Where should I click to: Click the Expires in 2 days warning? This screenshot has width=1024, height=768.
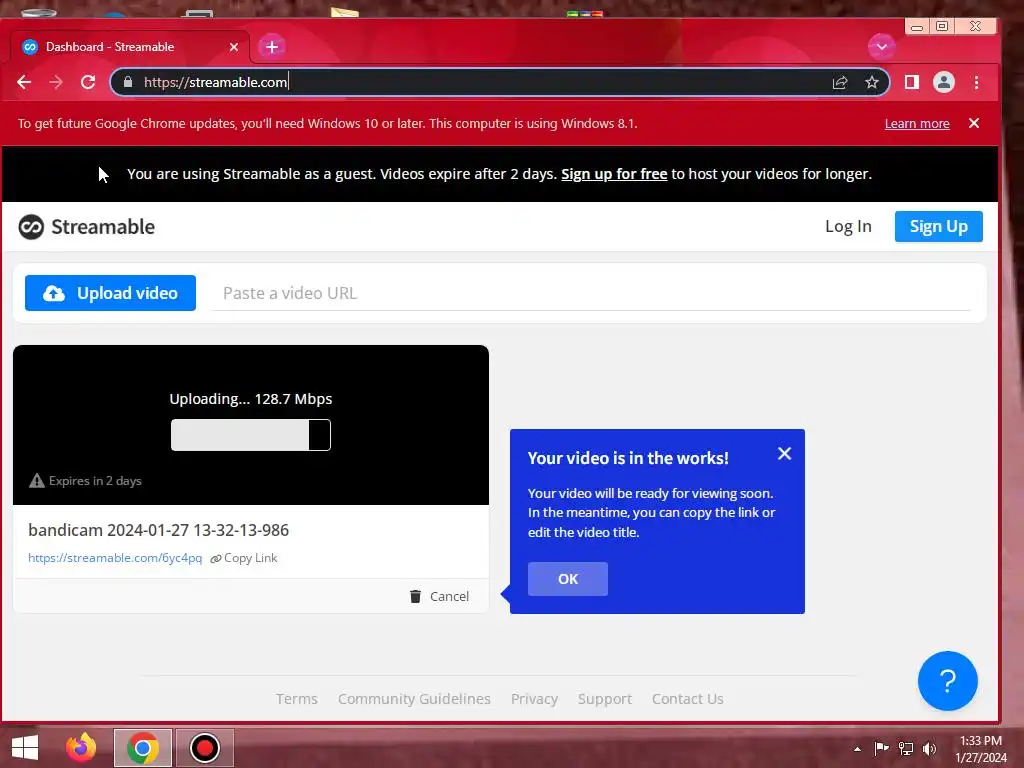click(x=86, y=481)
